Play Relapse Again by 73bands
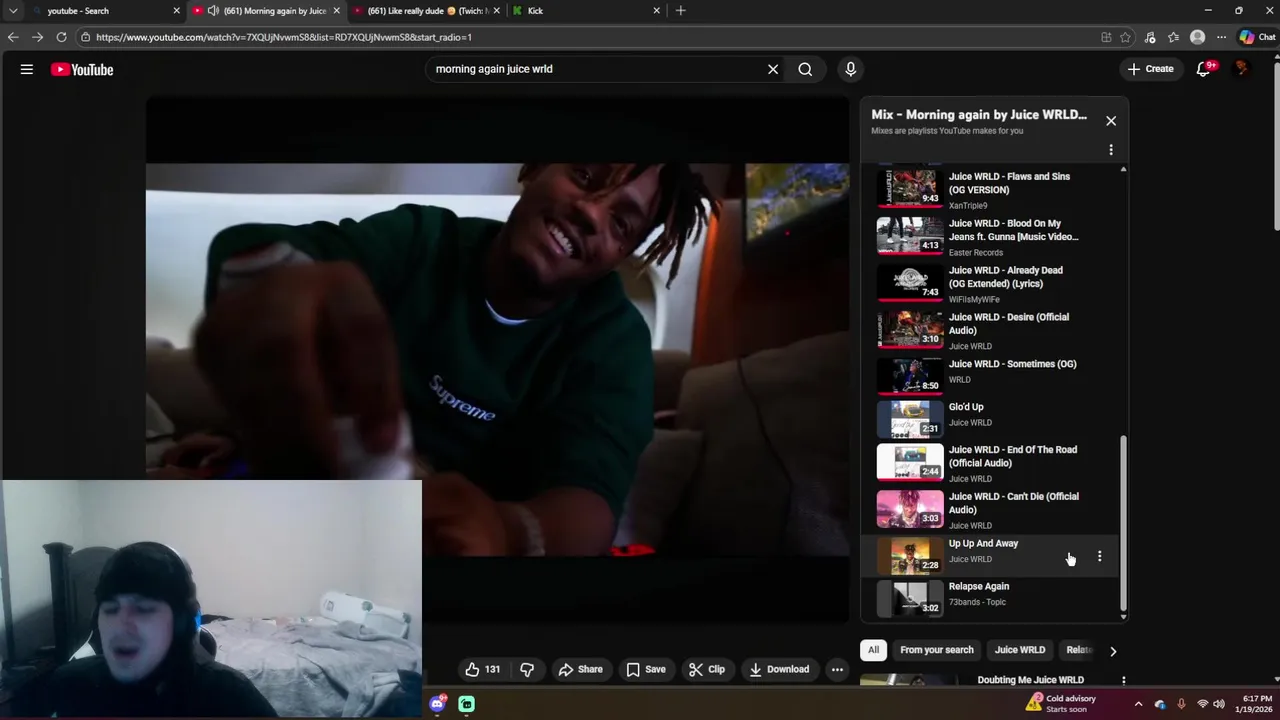The image size is (1280, 720). (990, 598)
